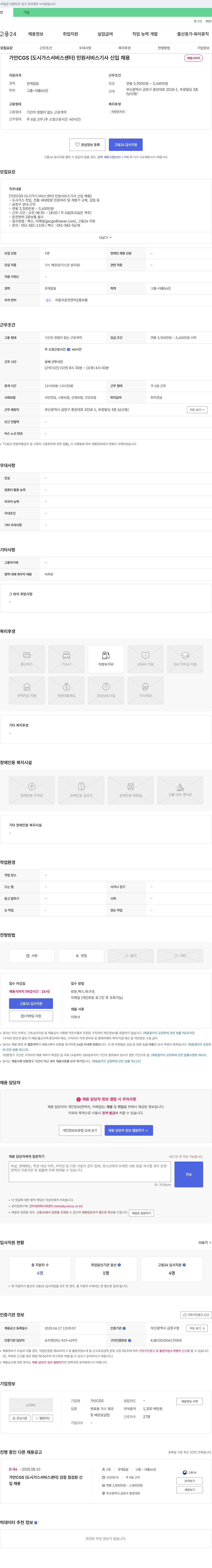212x1568 pixels.
Task: Click in the 채용 담당자에게 질문하기 text box
Action: click(90, 1172)
